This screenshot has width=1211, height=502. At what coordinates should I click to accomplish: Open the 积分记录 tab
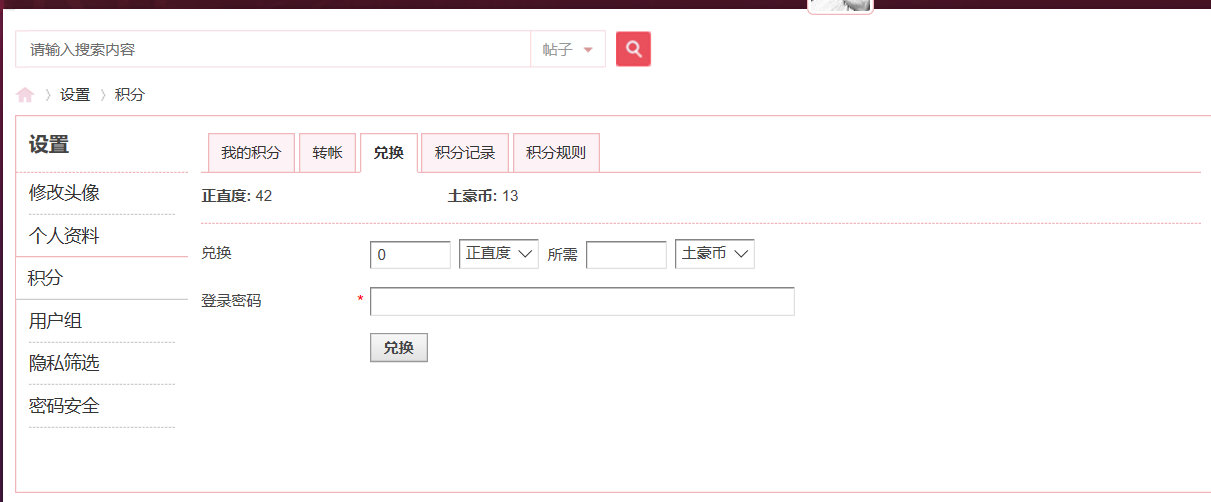(465, 153)
